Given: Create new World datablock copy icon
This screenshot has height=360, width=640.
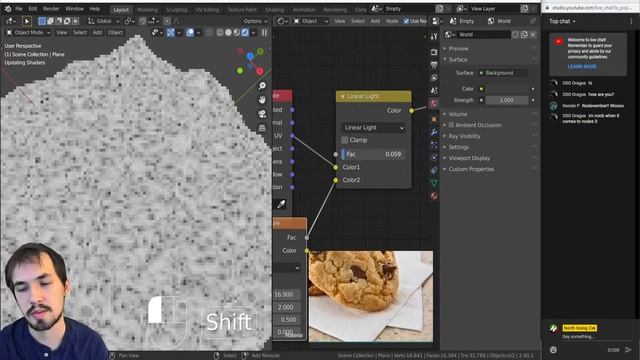Looking at the screenshot, I should pyautogui.click(x=524, y=35).
